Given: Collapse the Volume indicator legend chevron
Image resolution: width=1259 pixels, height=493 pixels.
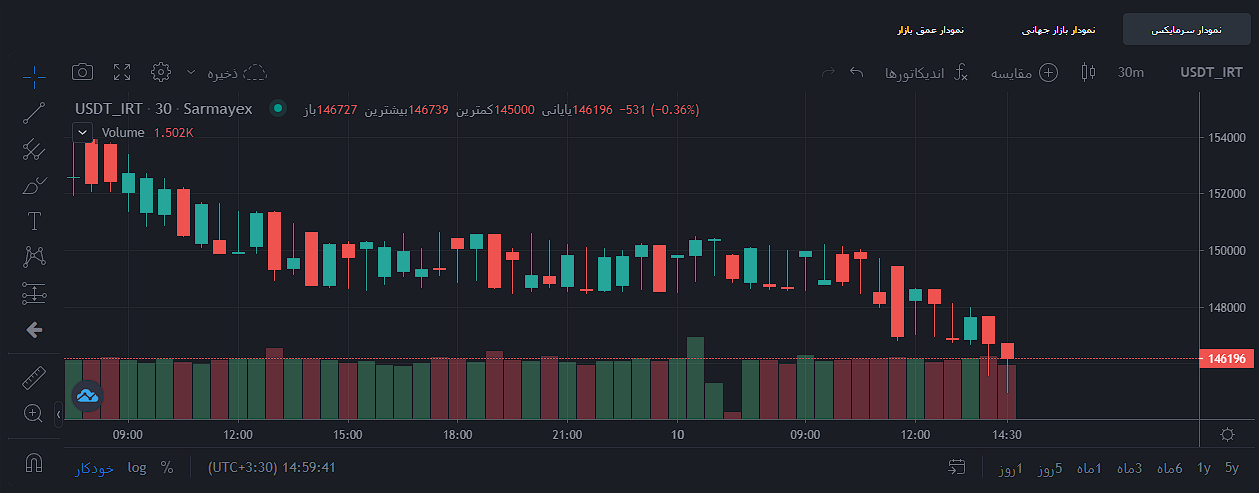Looking at the screenshot, I should click(x=83, y=132).
